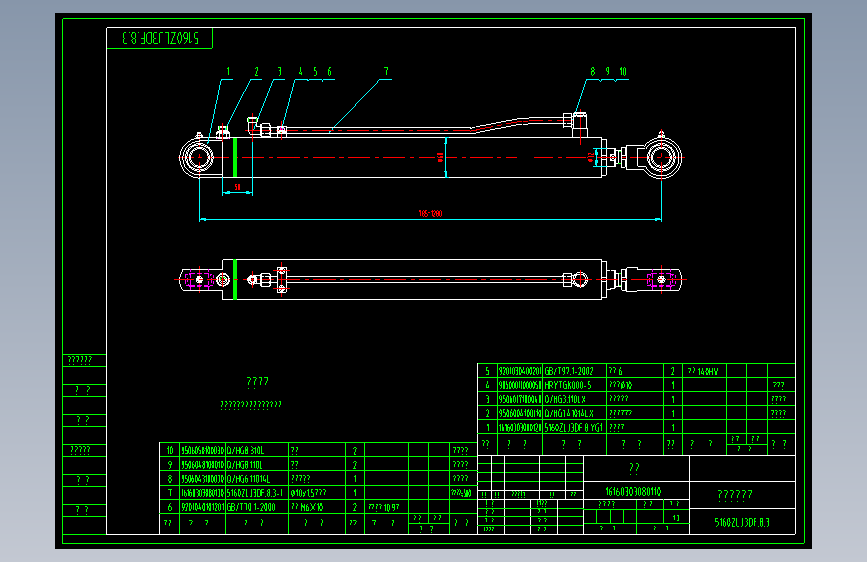The height and width of the screenshot is (562, 867).
Task: Select the red 50 dimension text
Action: (x=237, y=187)
